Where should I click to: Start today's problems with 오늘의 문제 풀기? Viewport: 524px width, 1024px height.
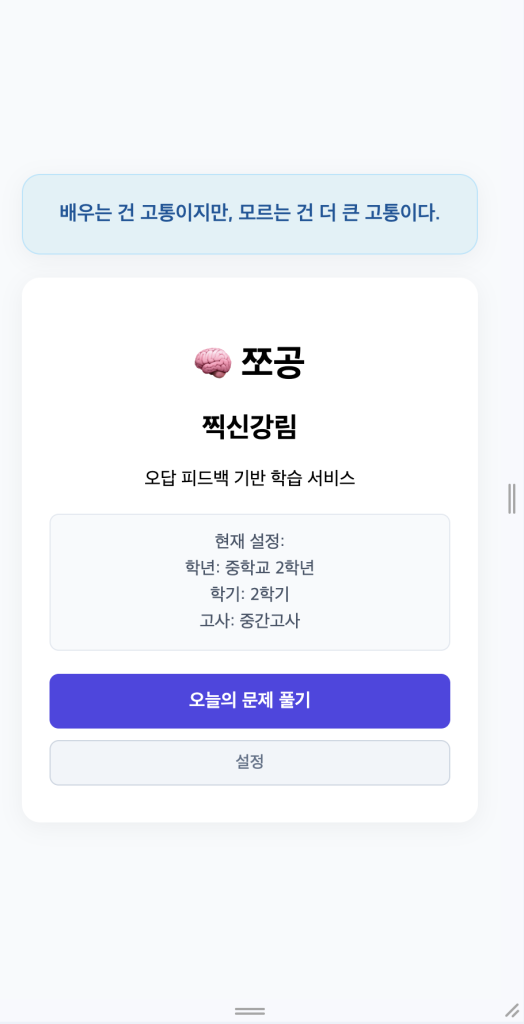[250, 701]
